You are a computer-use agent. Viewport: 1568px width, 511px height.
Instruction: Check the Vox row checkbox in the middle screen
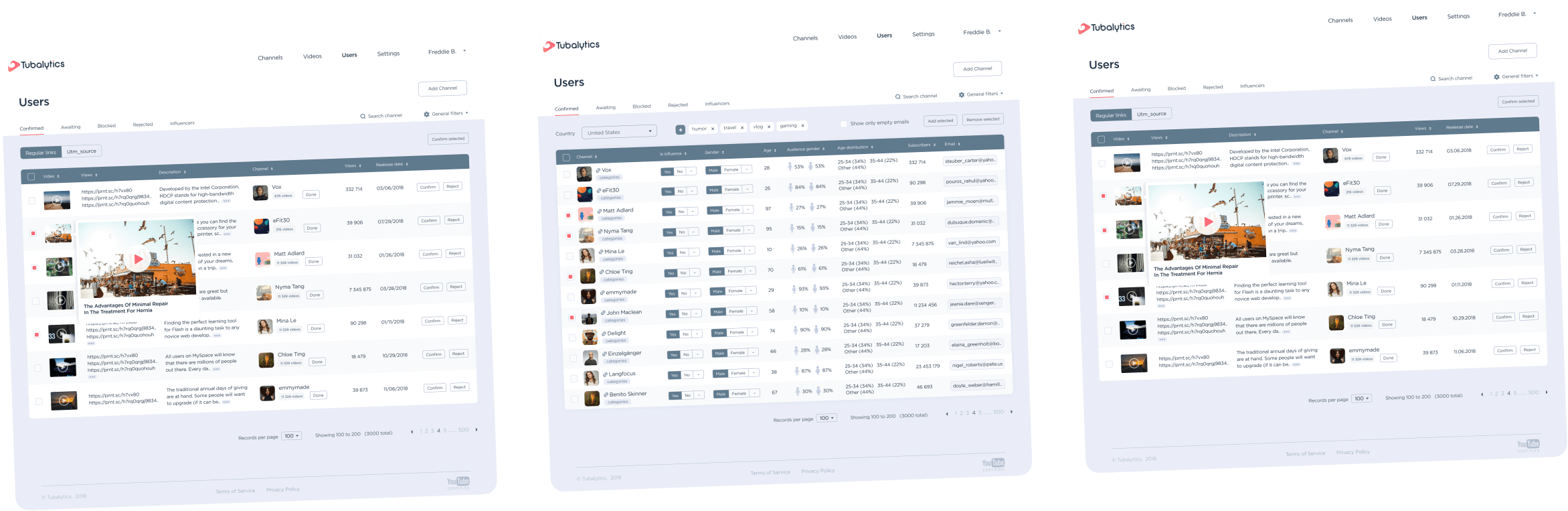pos(567,175)
